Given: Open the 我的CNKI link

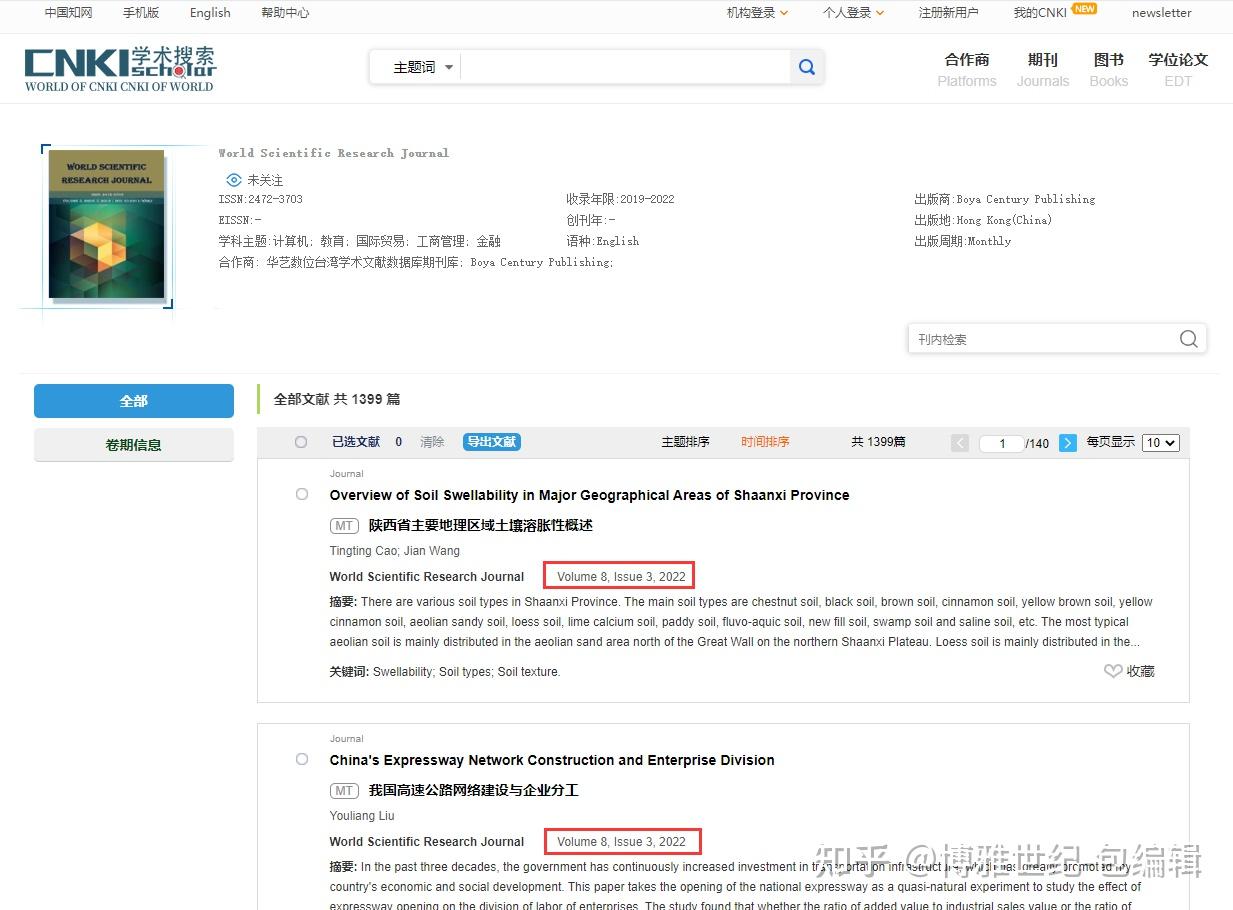Looking at the screenshot, I should 1040,13.
